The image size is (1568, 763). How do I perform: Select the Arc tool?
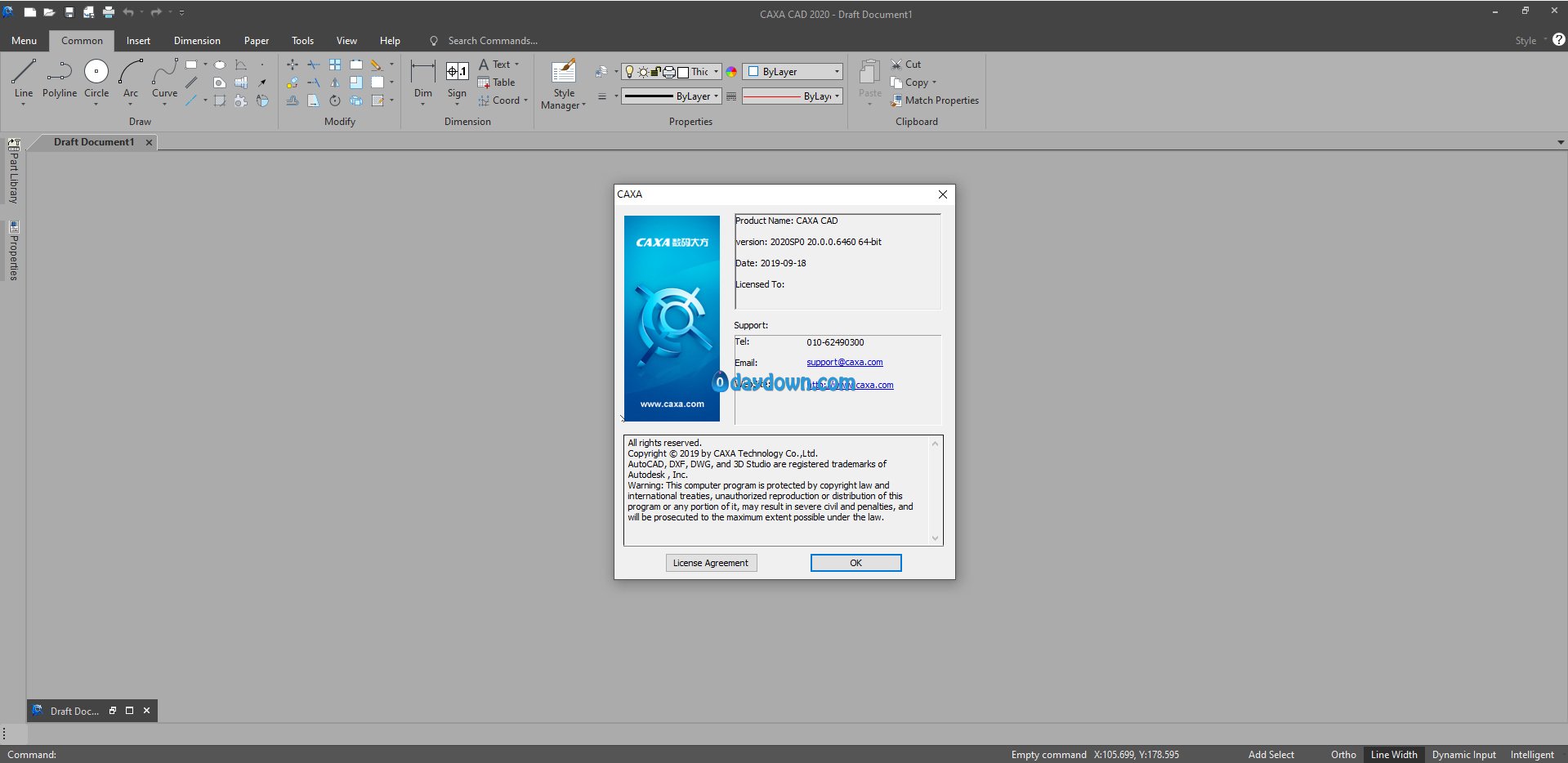[x=131, y=79]
